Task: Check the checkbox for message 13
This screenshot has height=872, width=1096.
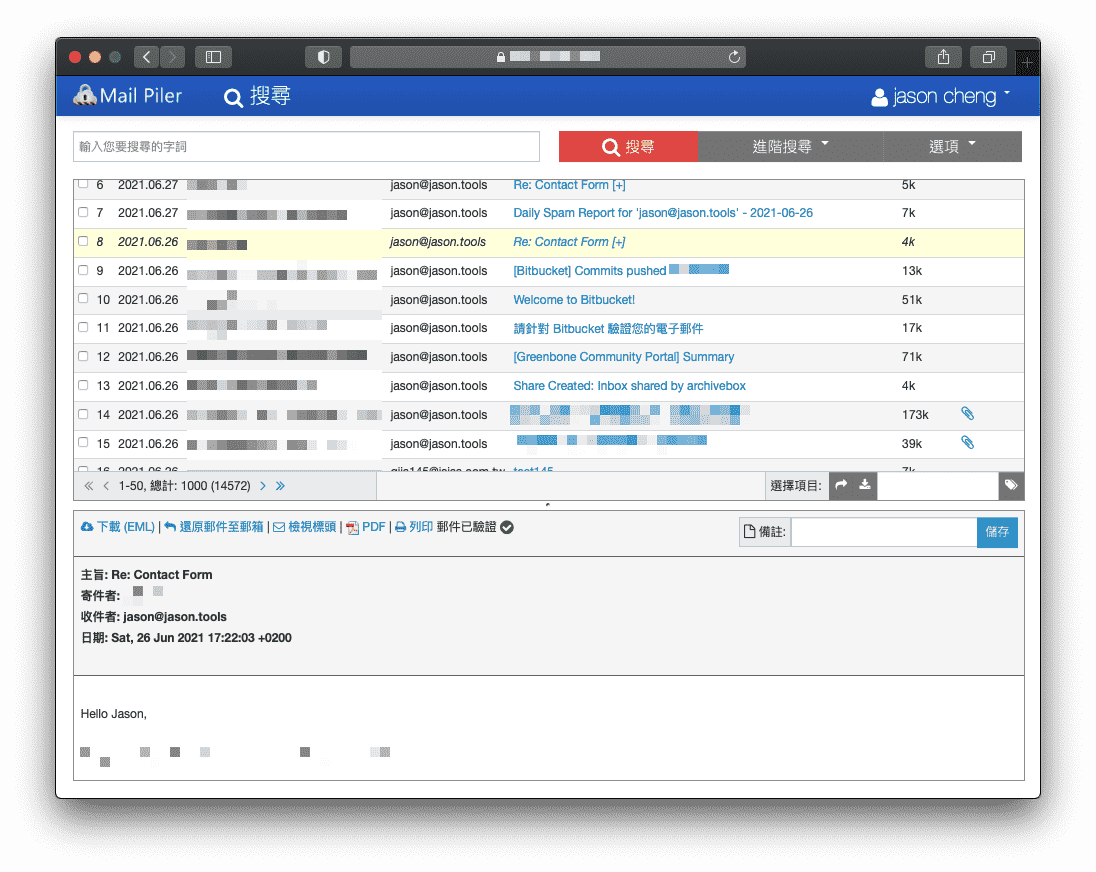Action: click(x=83, y=385)
